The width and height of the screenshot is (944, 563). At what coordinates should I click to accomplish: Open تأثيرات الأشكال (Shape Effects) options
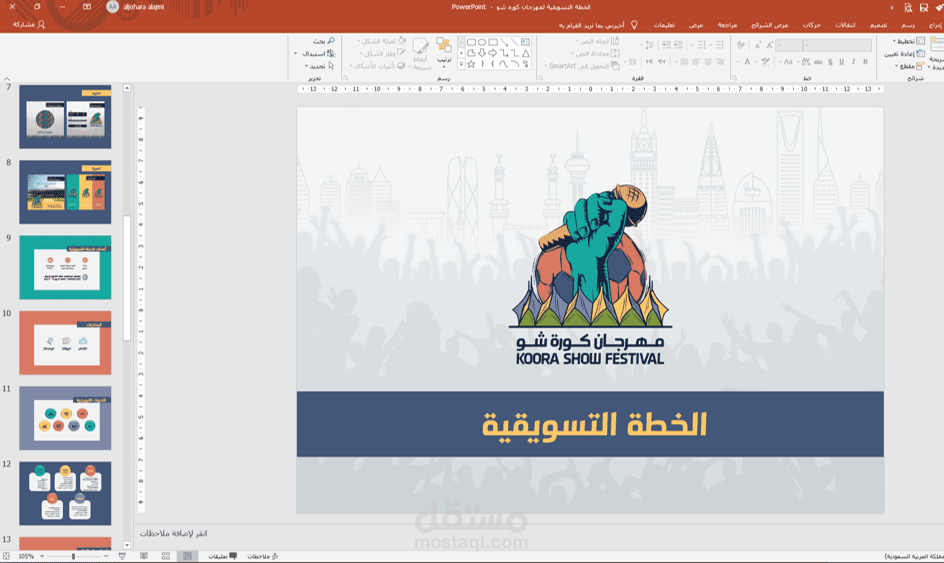click(378, 66)
